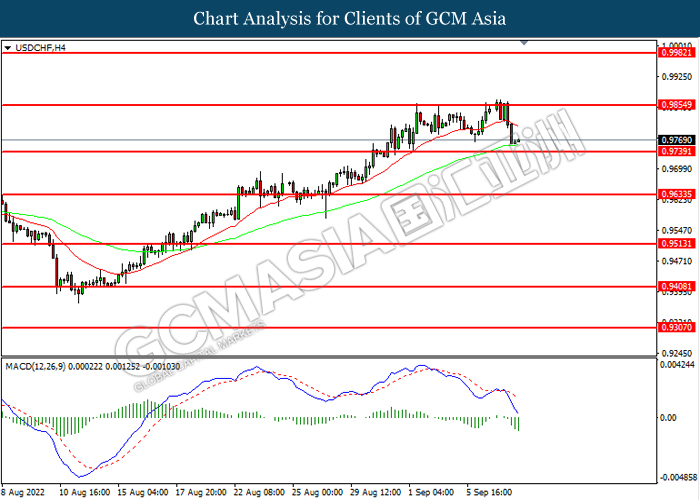
Task: Select the 0.97391 support price label
Action: click(676, 151)
